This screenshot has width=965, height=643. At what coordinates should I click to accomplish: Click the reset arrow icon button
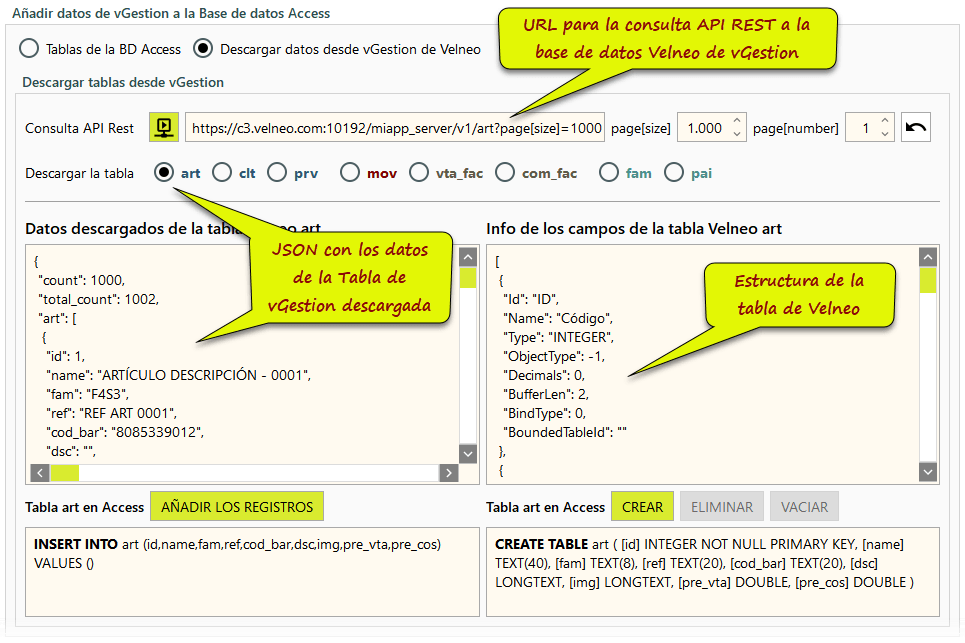click(x=916, y=128)
